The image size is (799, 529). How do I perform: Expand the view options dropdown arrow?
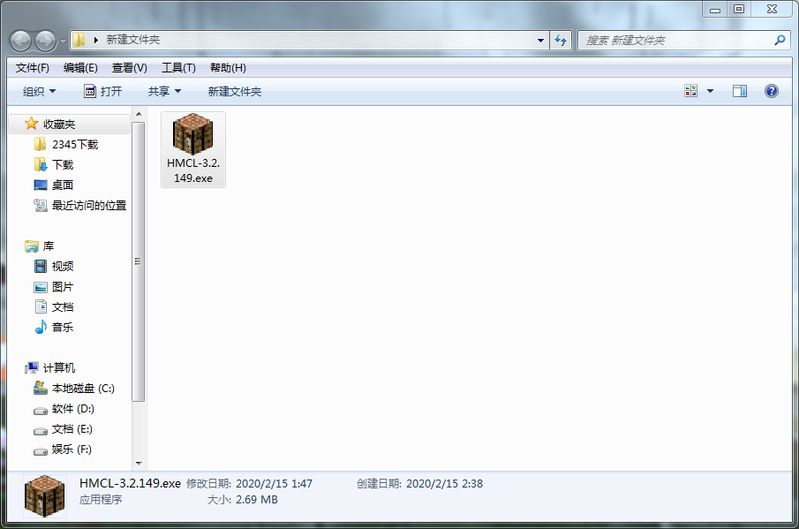click(710, 91)
